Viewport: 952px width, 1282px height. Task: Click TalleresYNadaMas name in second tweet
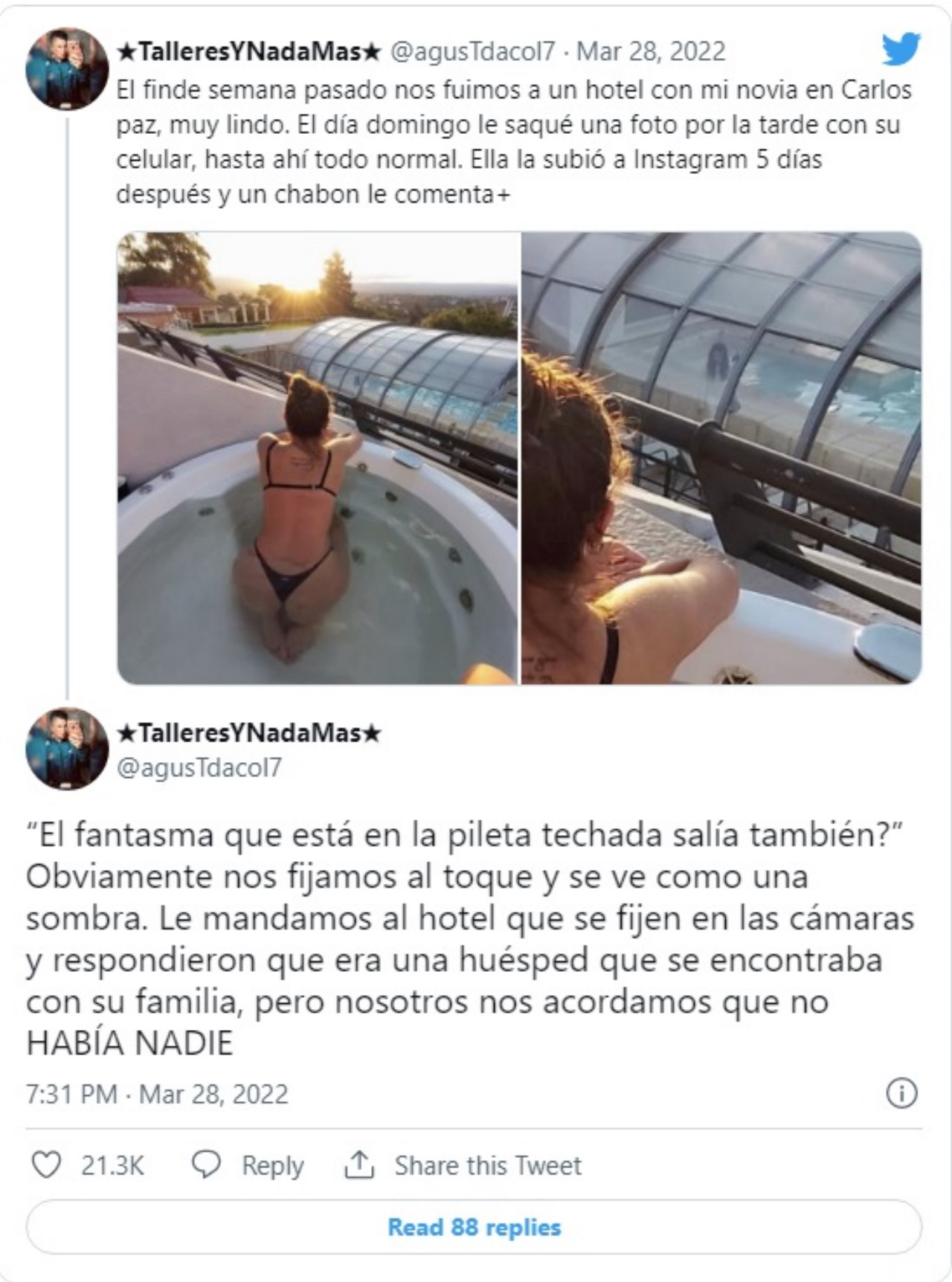pyautogui.click(x=250, y=733)
